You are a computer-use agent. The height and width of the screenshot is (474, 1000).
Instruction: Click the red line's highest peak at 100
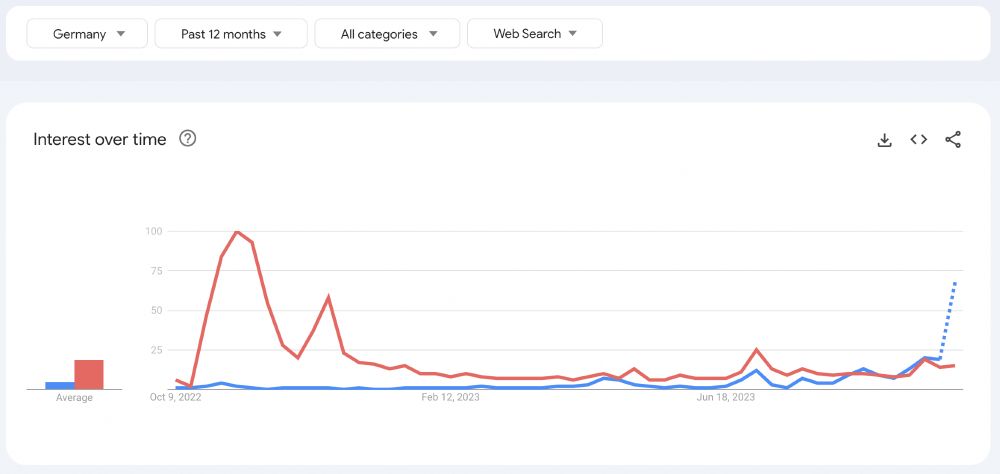(x=237, y=232)
